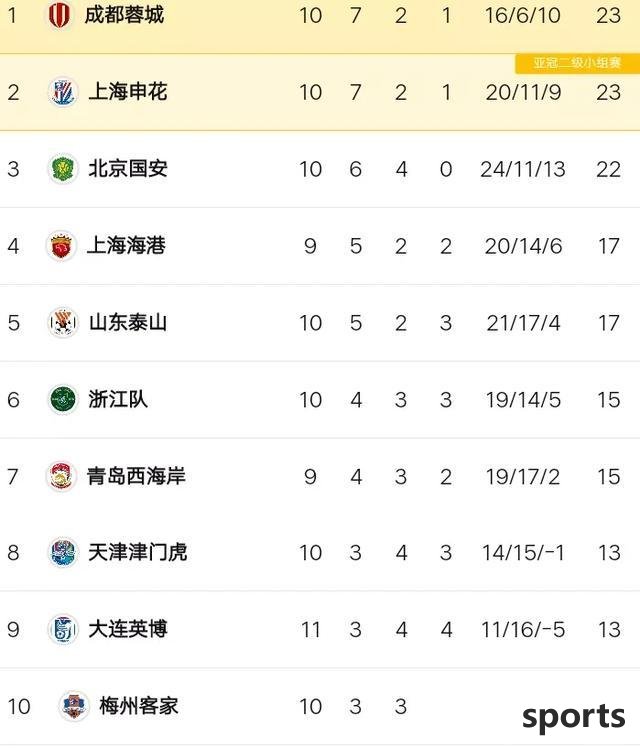Click the 天津津门虎 team name
The height and width of the screenshot is (748, 640).
[x=137, y=552]
